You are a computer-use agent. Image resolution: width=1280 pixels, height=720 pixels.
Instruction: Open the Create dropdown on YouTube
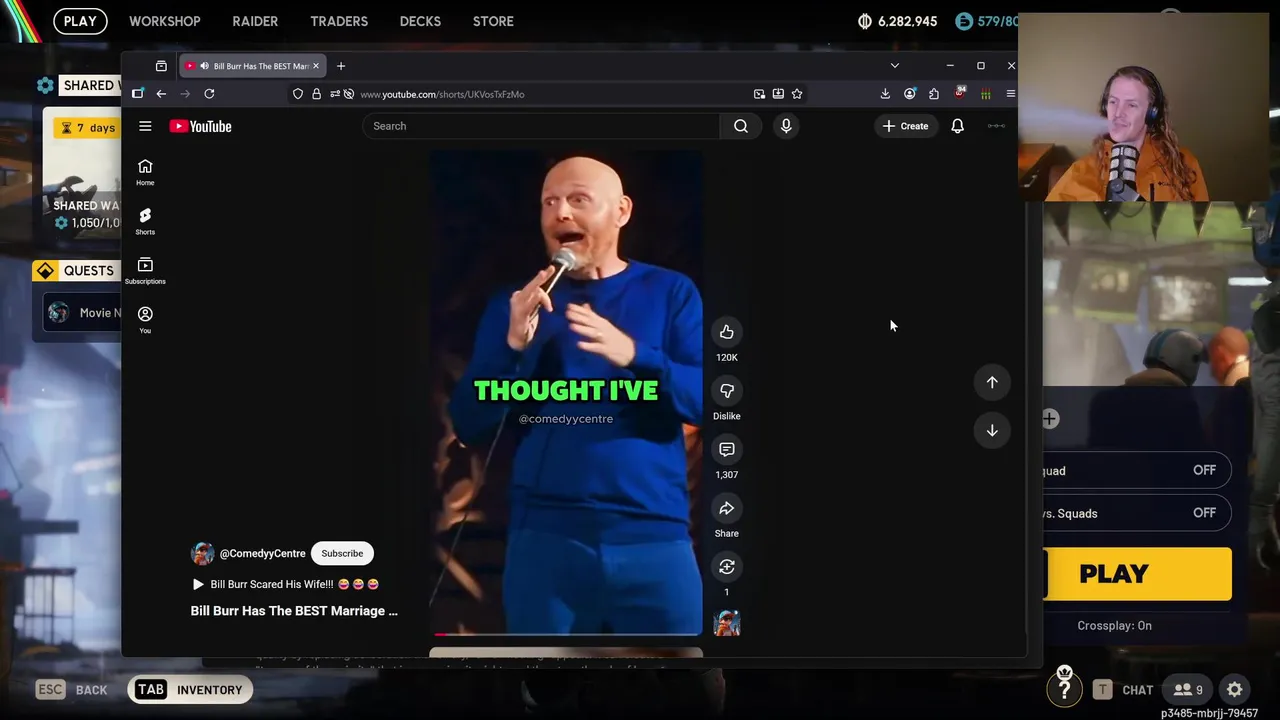click(x=905, y=126)
